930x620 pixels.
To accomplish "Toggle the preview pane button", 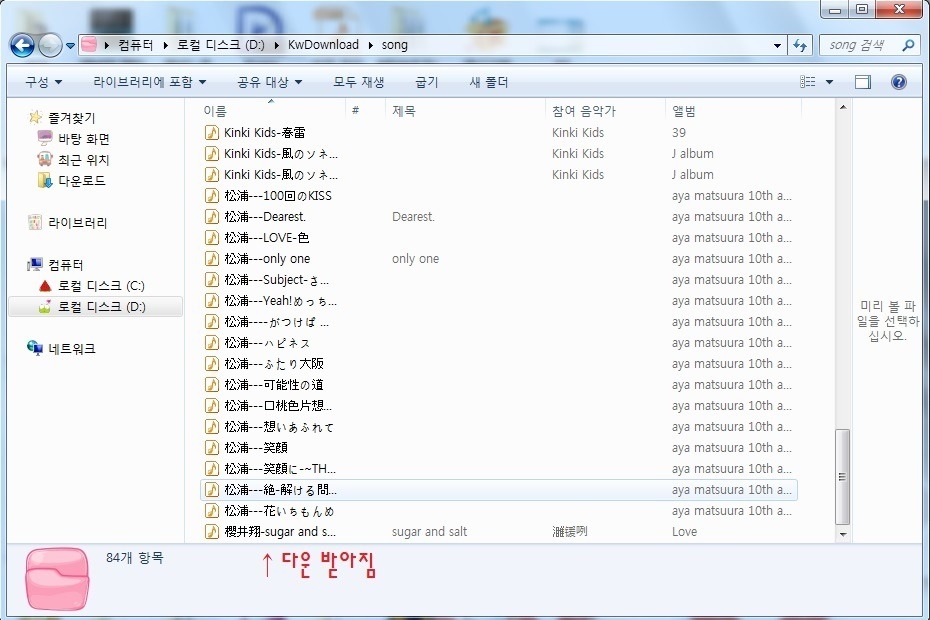I will pos(863,82).
